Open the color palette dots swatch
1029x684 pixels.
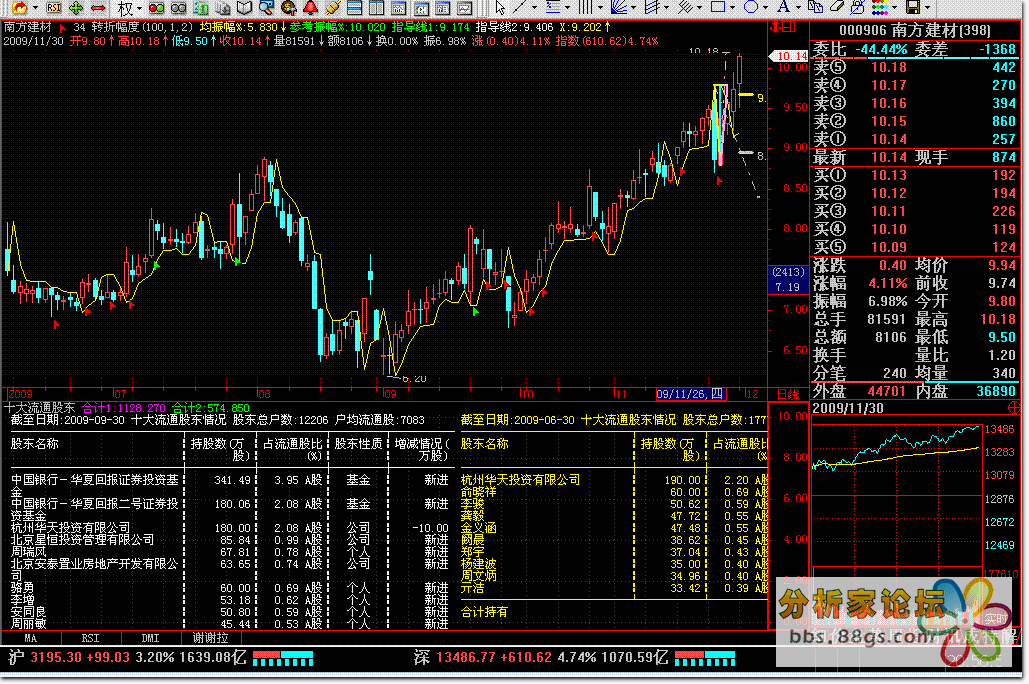pyautogui.click(x=879, y=7)
